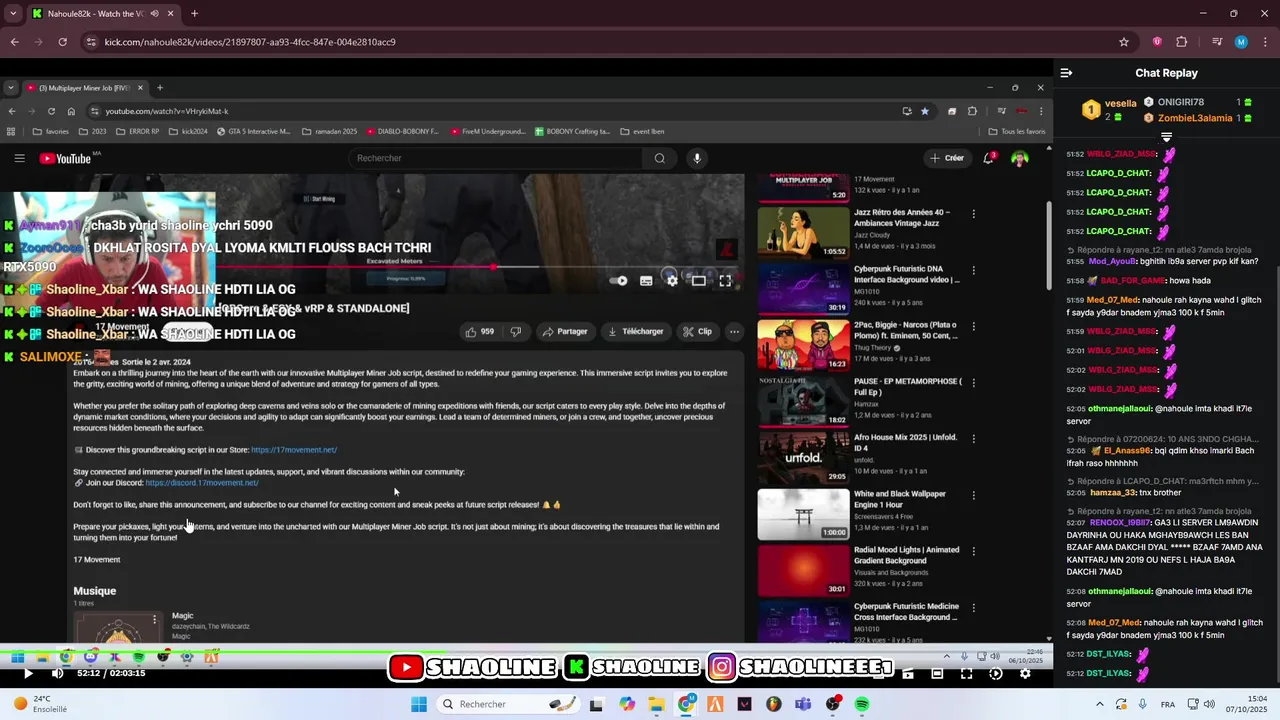Open options for 2Pac, Biggie - Narcos video
Viewport: 1280px width, 720px height.
(x=973, y=325)
